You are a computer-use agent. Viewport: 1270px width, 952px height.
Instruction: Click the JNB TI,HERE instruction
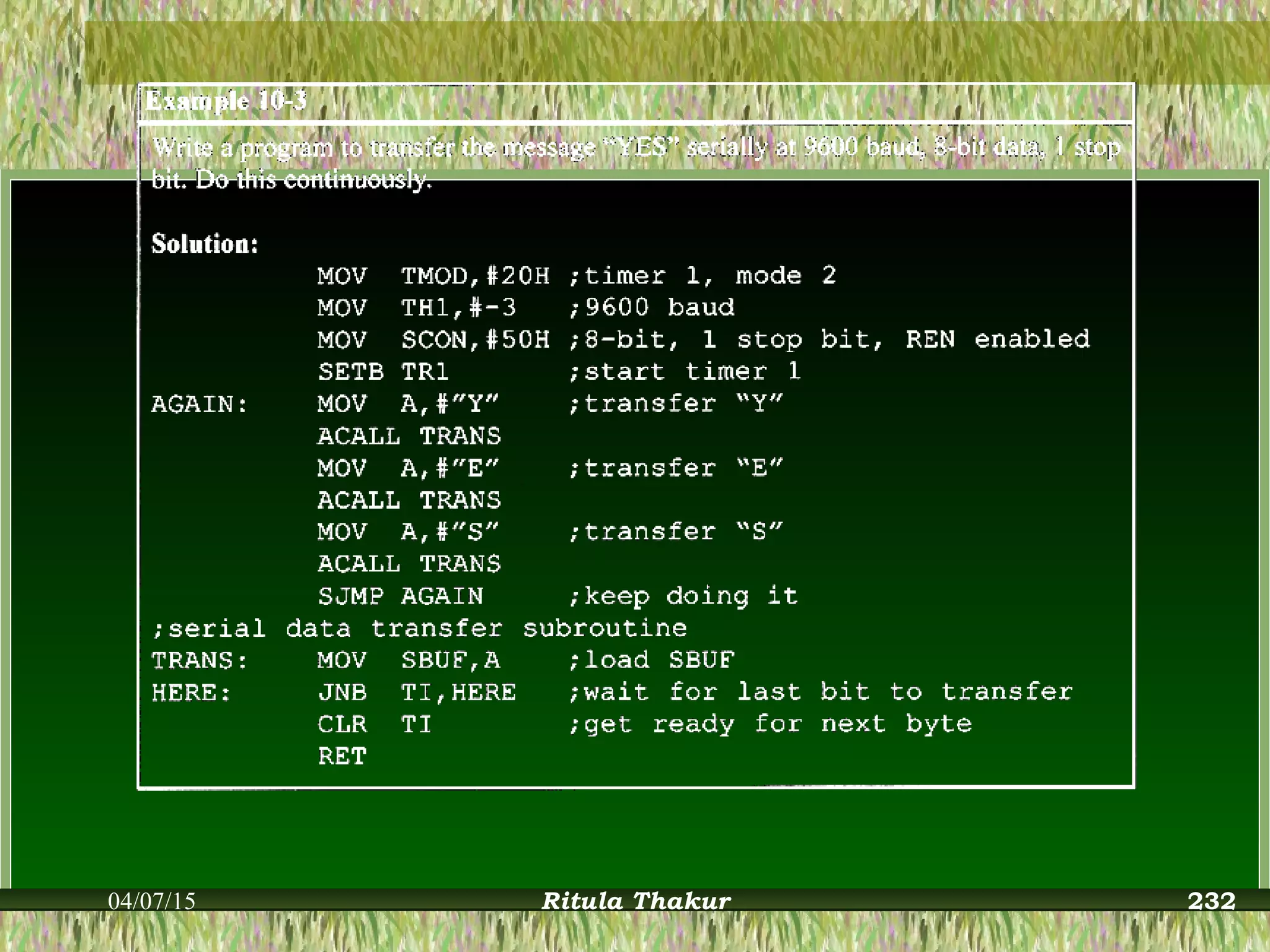point(417,692)
